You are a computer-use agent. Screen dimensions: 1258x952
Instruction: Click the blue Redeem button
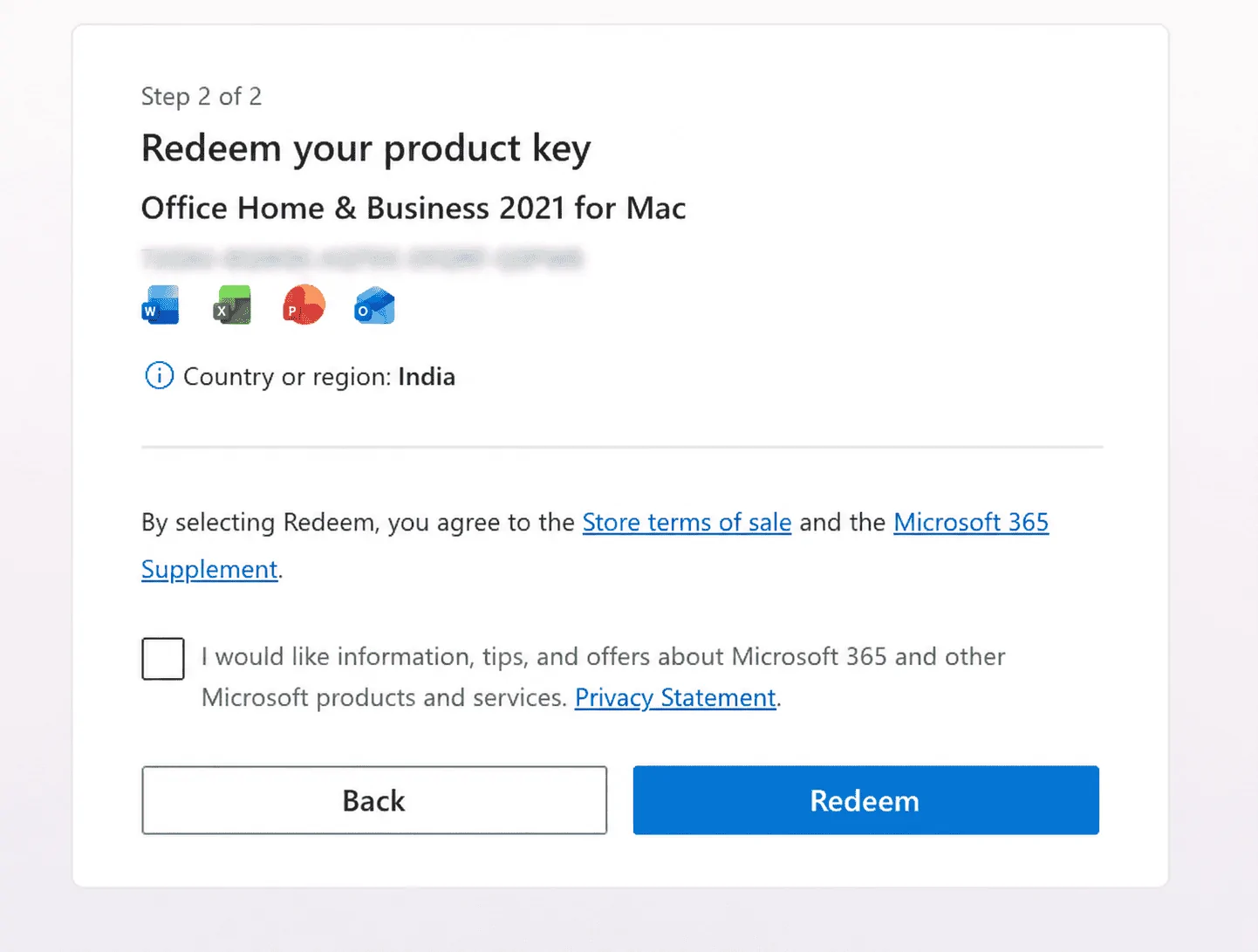pos(865,800)
